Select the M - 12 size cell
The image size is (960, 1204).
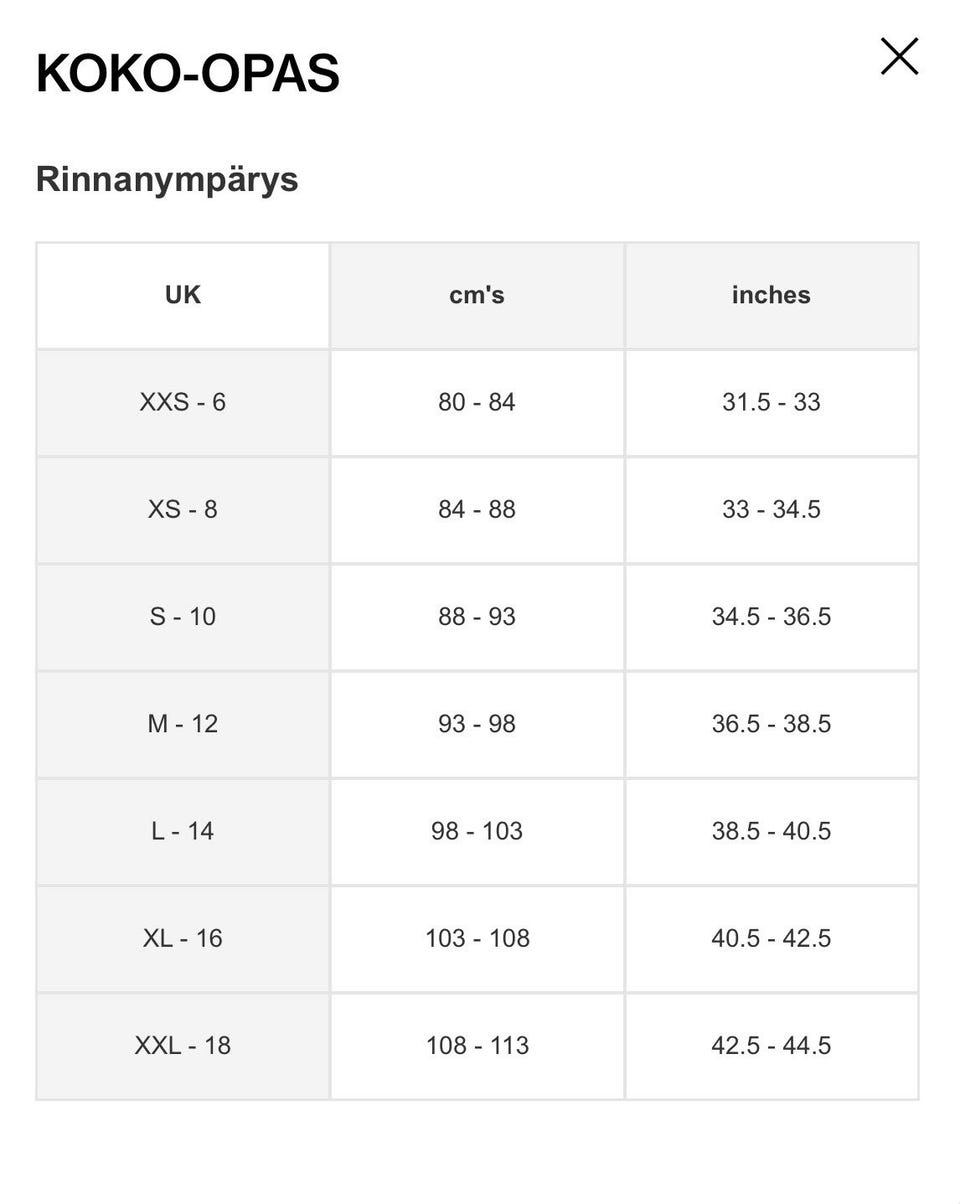point(183,723)
